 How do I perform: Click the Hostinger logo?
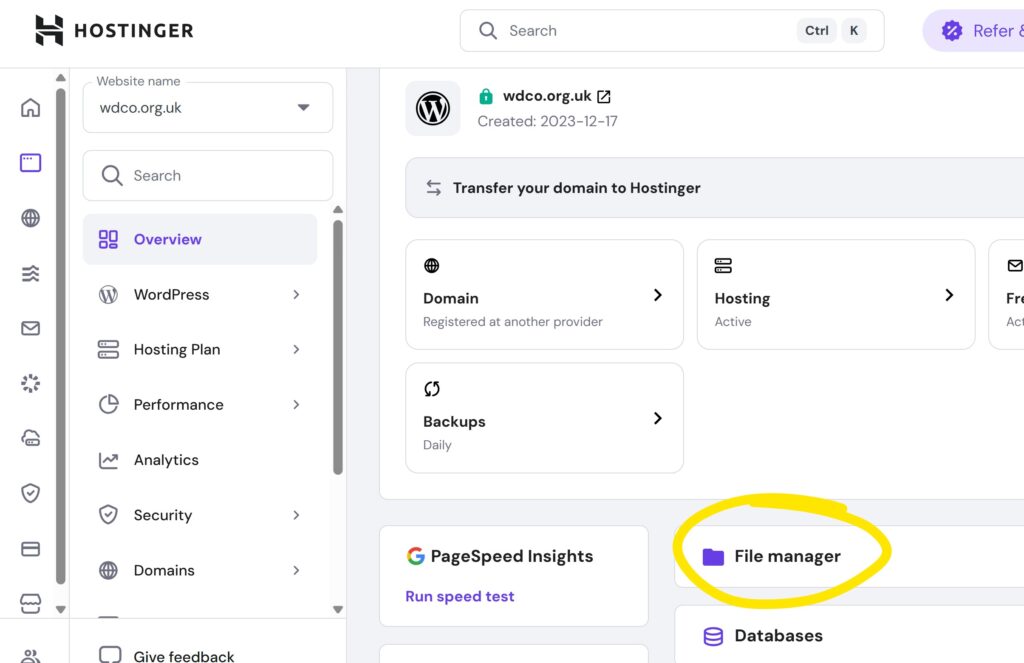click(x=114, y=31)
